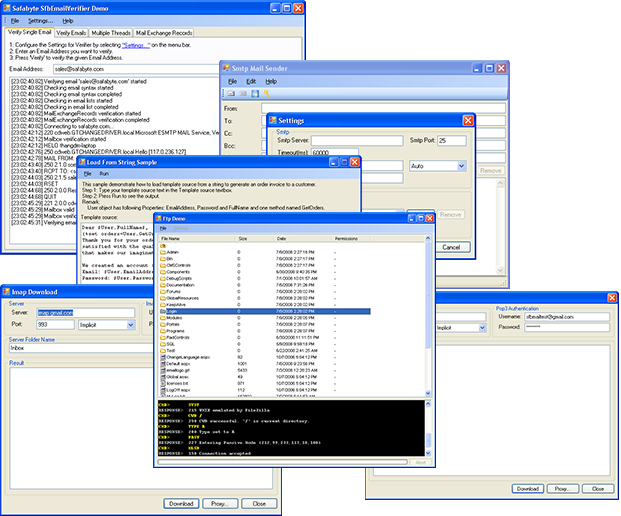Viewport: 621px width, 516px height.
Task: Click Download button in Imap Download window
Action: 181,503
